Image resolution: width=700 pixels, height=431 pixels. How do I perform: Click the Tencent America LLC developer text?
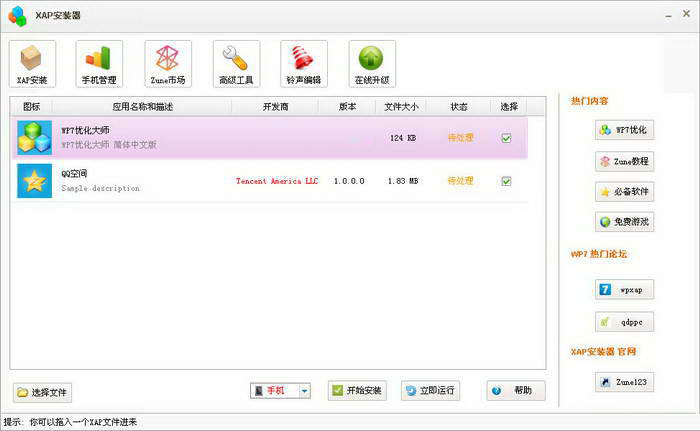(x=277, y=181)
